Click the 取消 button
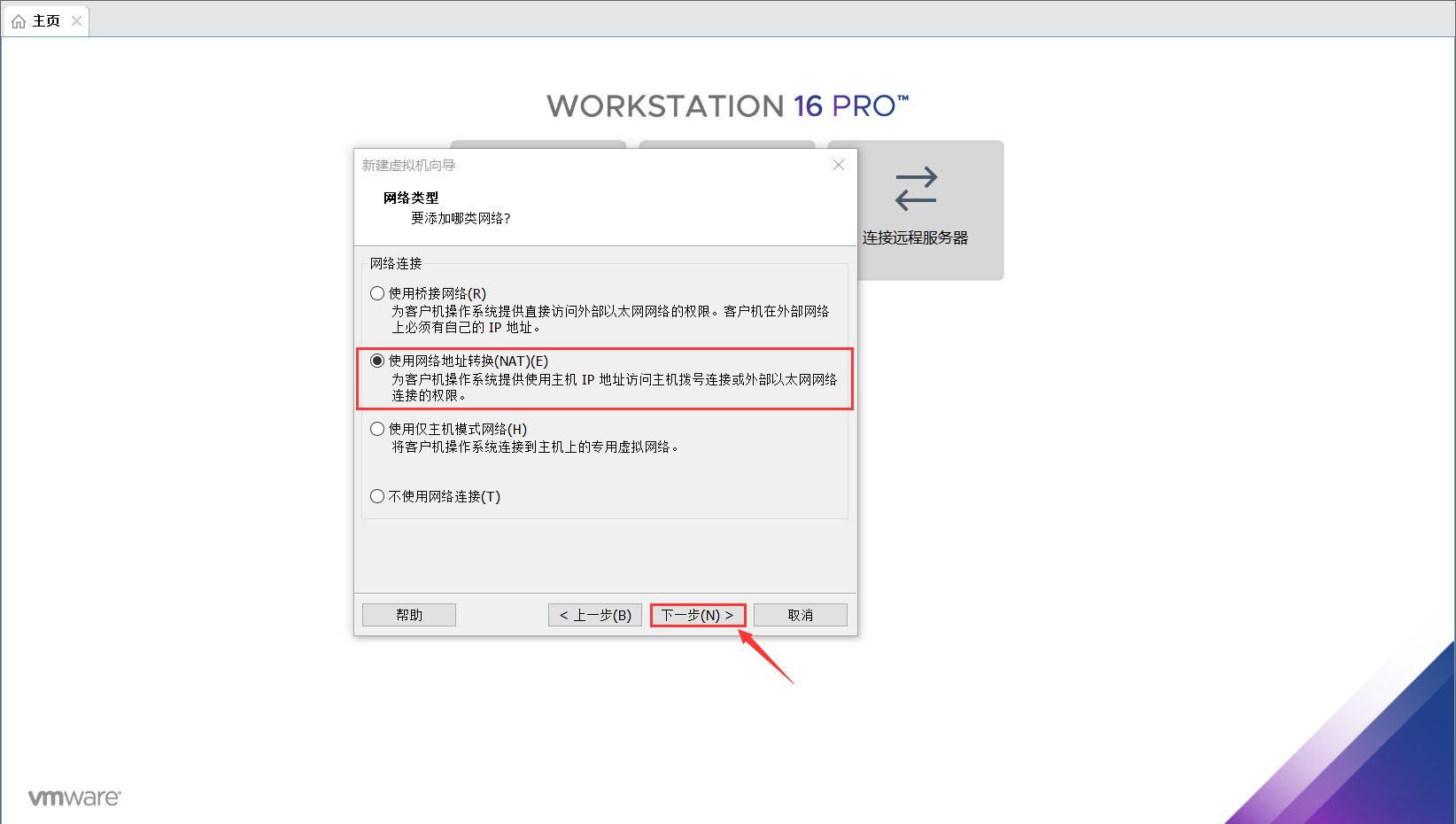Screen dimensions: 1456x824 click(800, 614)
